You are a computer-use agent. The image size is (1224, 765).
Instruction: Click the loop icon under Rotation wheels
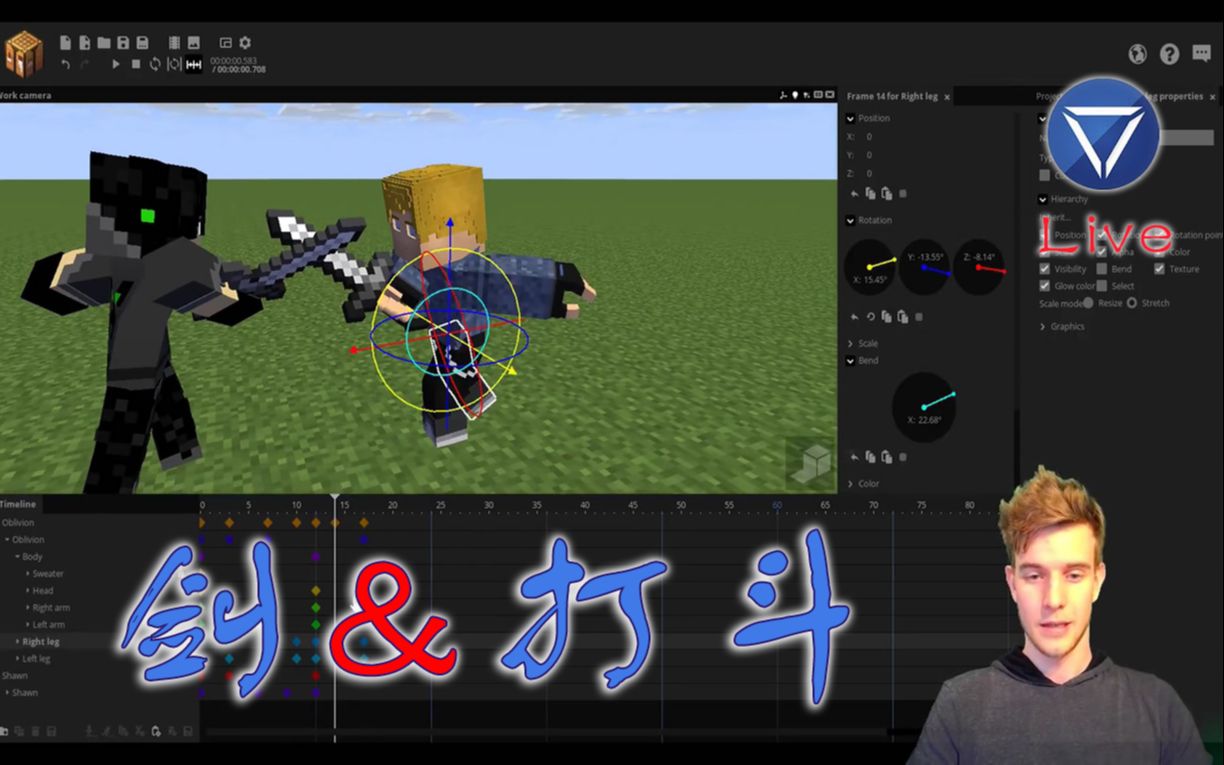(x=870, y=317)
